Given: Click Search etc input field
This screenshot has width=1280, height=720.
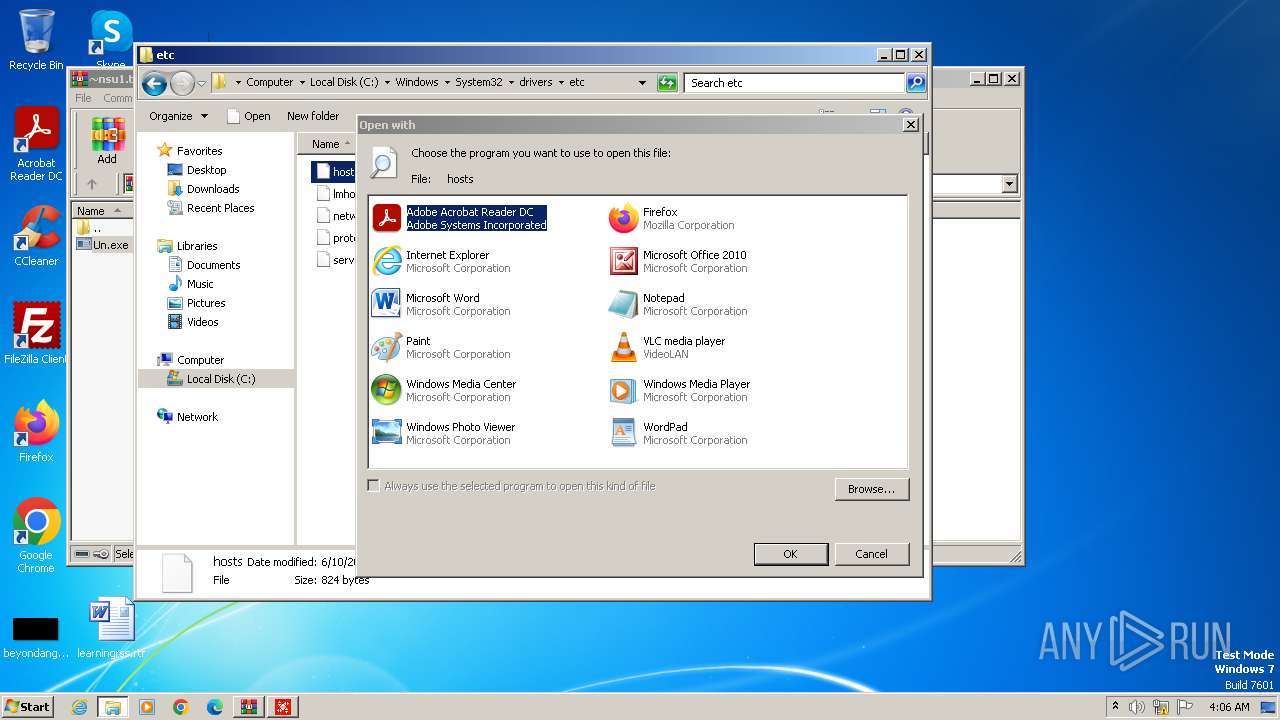Looking at the screenshot, I should pos(795,83).
